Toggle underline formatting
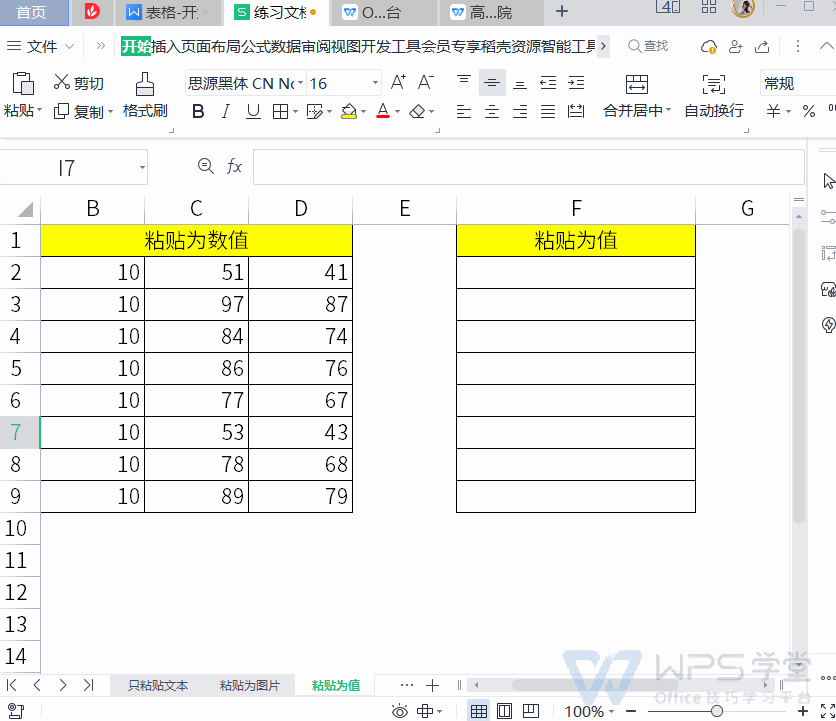 click(253, 111)
